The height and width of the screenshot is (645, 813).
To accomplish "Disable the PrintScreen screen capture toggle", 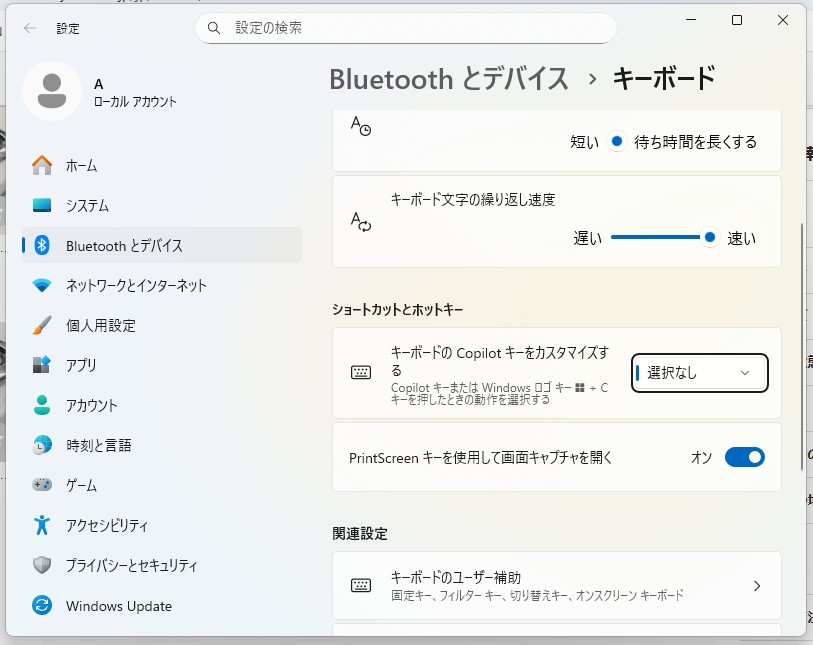I will pos(745,457).
